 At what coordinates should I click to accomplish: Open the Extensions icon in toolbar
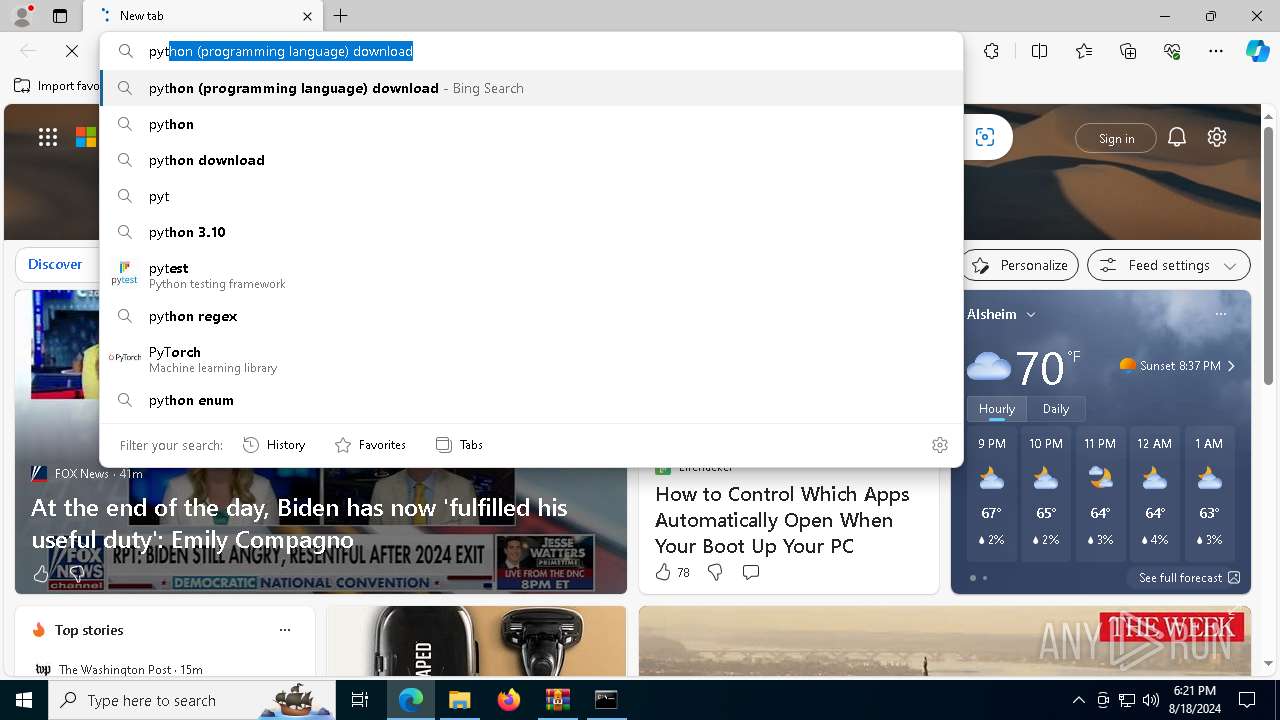click(x=991, y=51)
